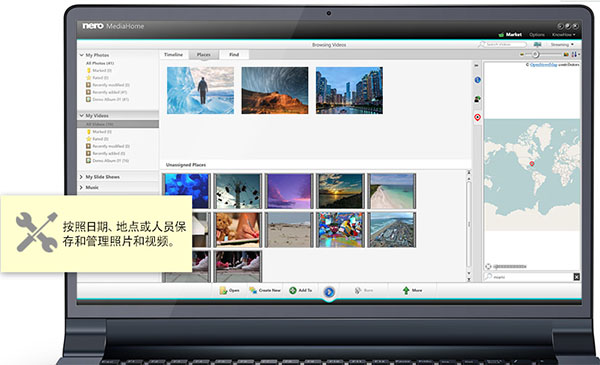Image resolution: width=600 pixels, height=365 pixels.
Task: Open the coastal town aerial thumbnail
Action: click(391, 230)
